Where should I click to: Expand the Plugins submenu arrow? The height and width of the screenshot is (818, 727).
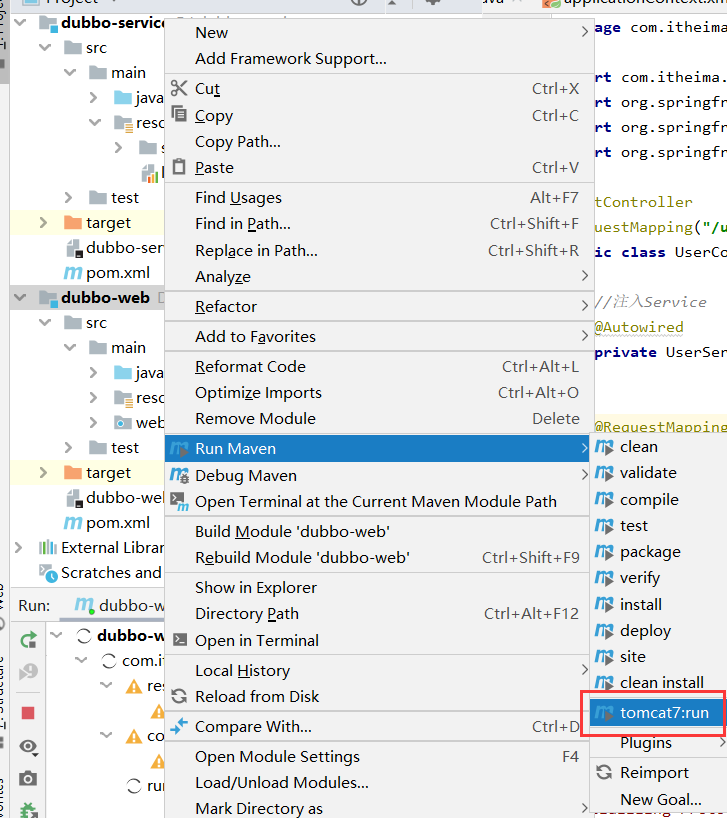(722, 742)
